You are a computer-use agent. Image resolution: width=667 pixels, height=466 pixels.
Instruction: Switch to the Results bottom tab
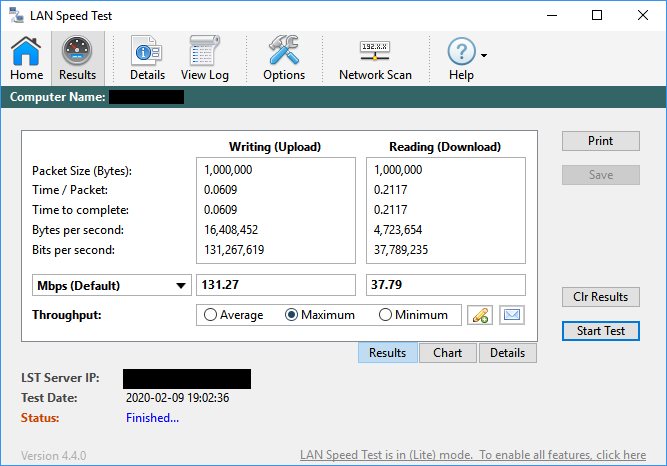[388, 353]
